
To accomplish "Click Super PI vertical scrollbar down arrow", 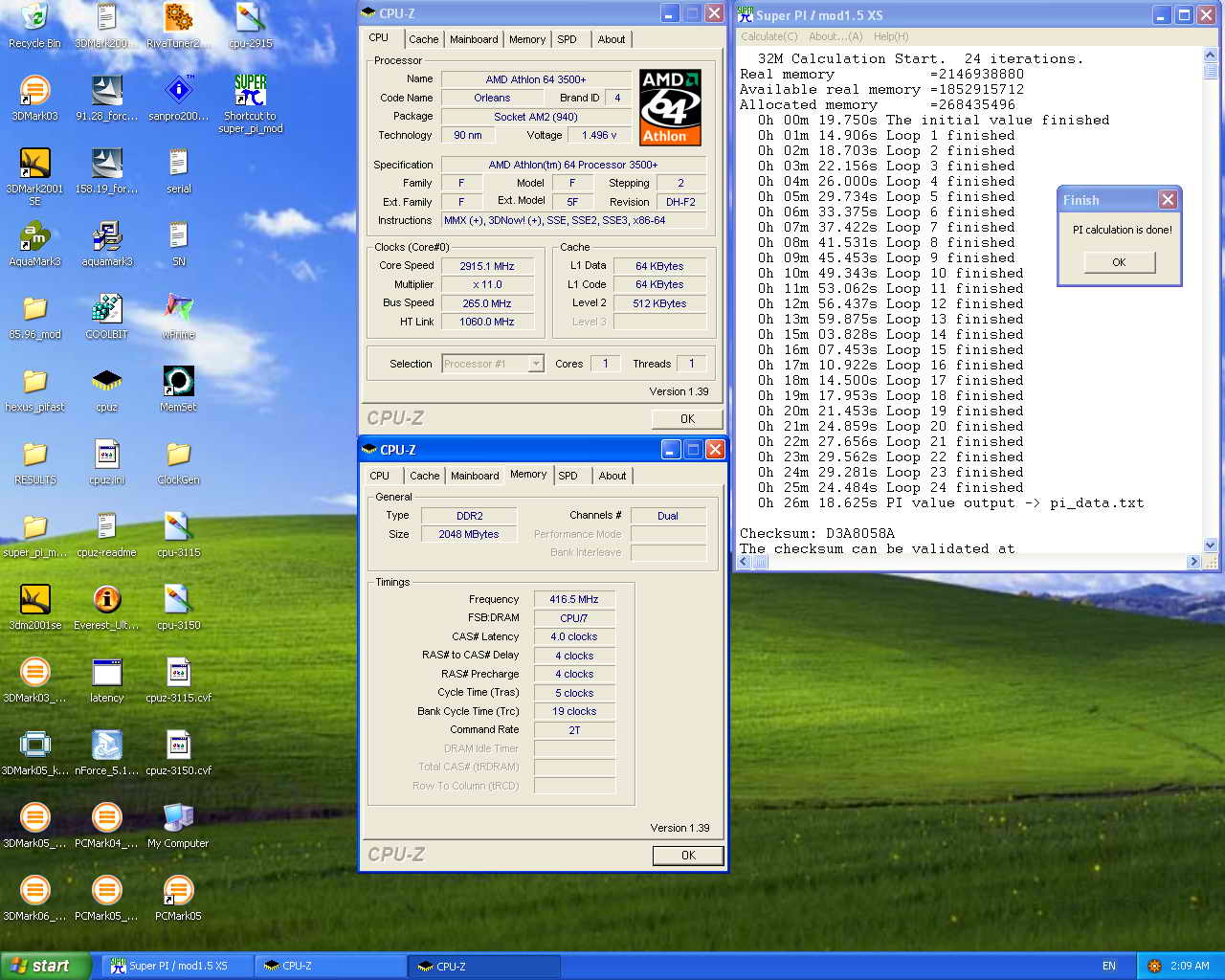I will pos(1211,546).
